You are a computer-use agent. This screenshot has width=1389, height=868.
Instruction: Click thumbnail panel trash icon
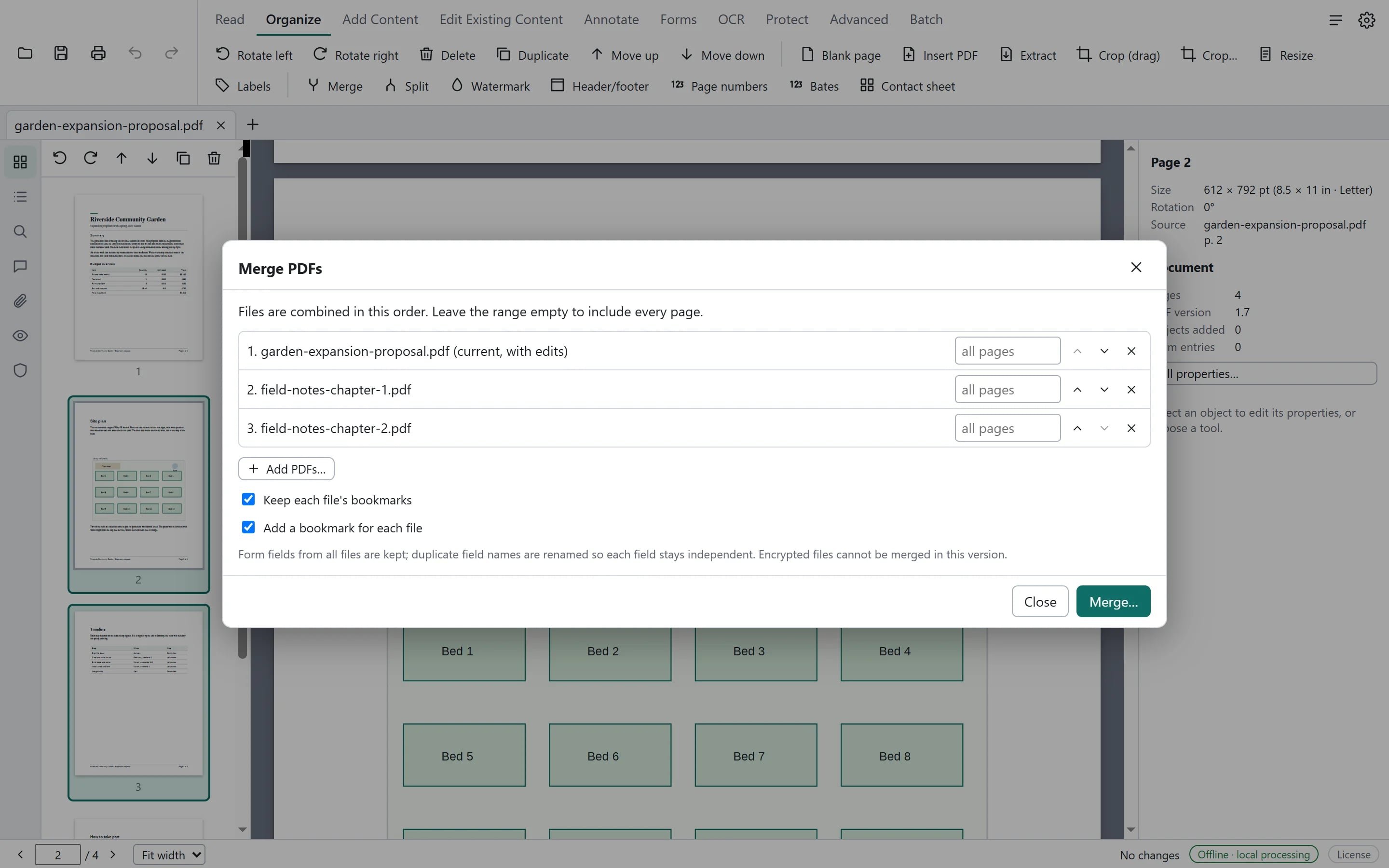pyautogui.click(x=214, y=158)
